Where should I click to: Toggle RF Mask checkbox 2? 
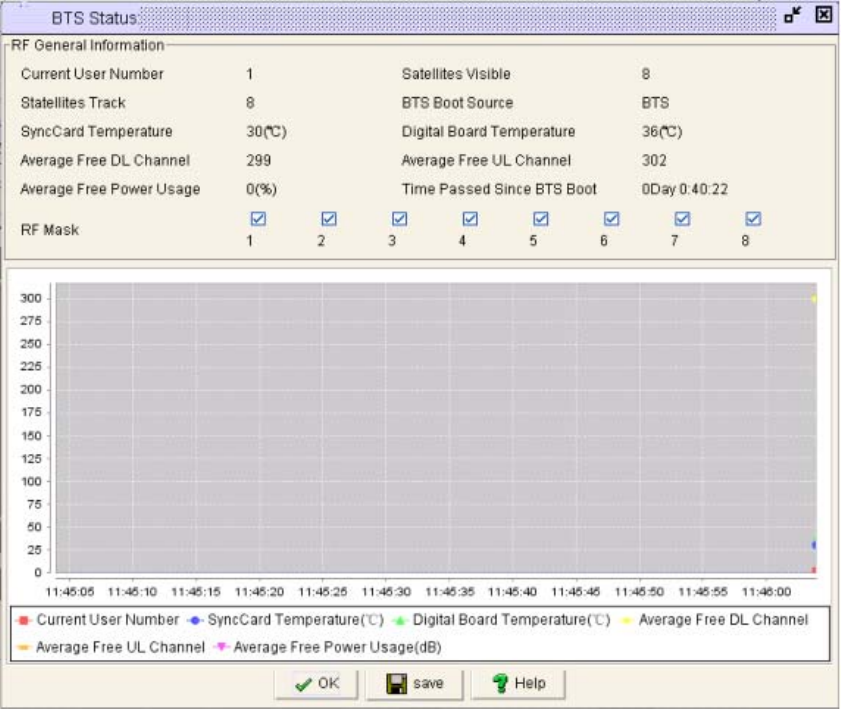pos(328,219)
